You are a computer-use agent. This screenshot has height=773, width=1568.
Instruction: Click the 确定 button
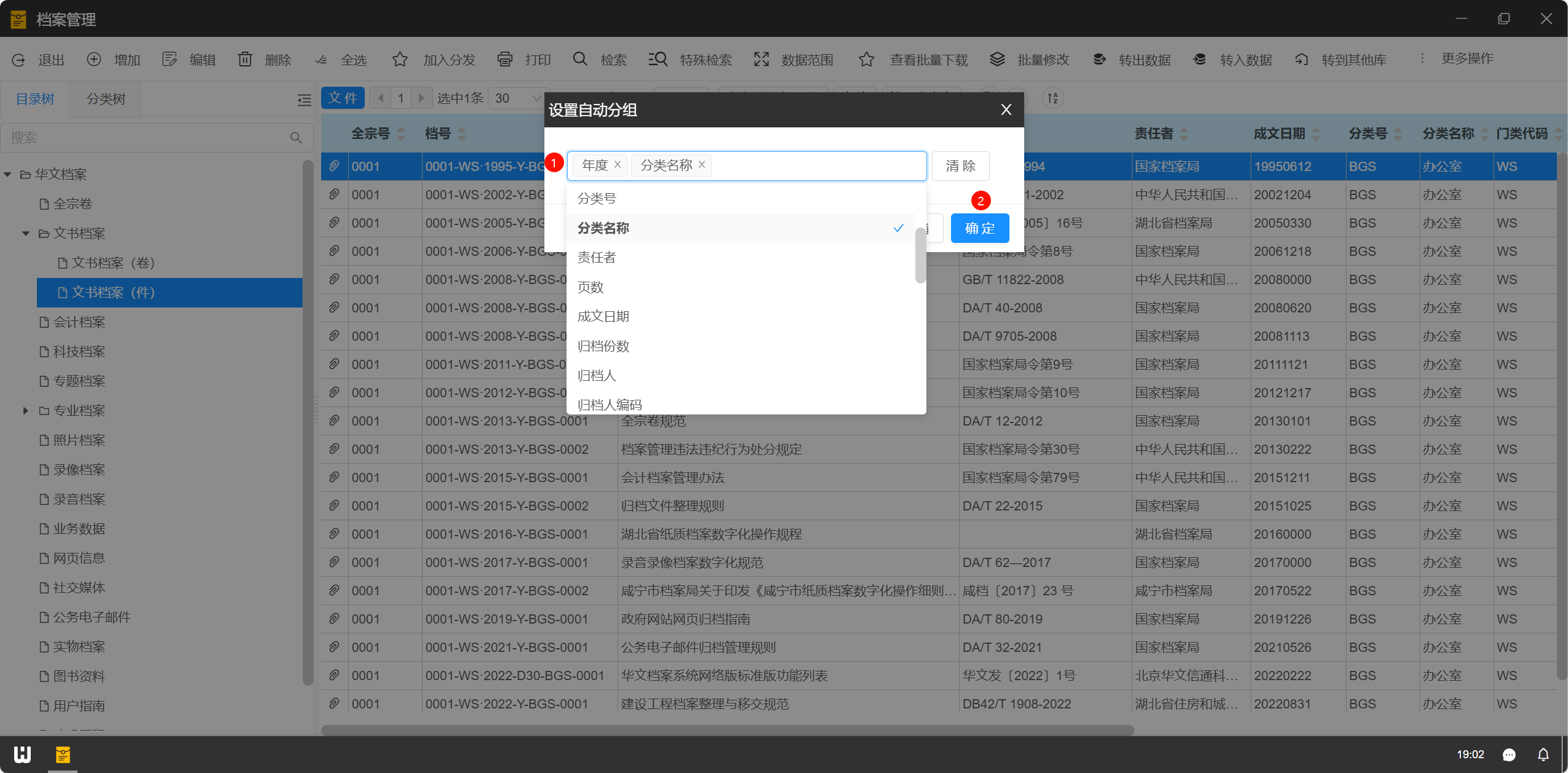pos(979,228)
